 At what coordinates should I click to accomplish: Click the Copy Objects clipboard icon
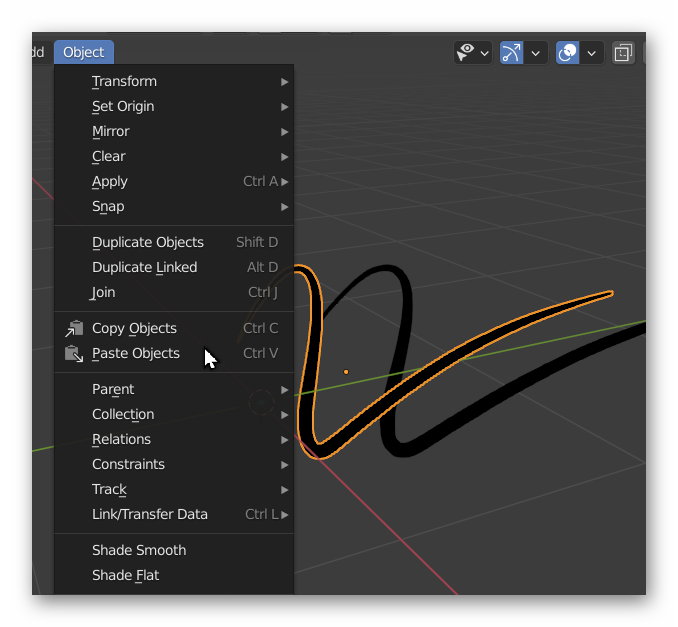pyautogui.click(x=74, y=328)
